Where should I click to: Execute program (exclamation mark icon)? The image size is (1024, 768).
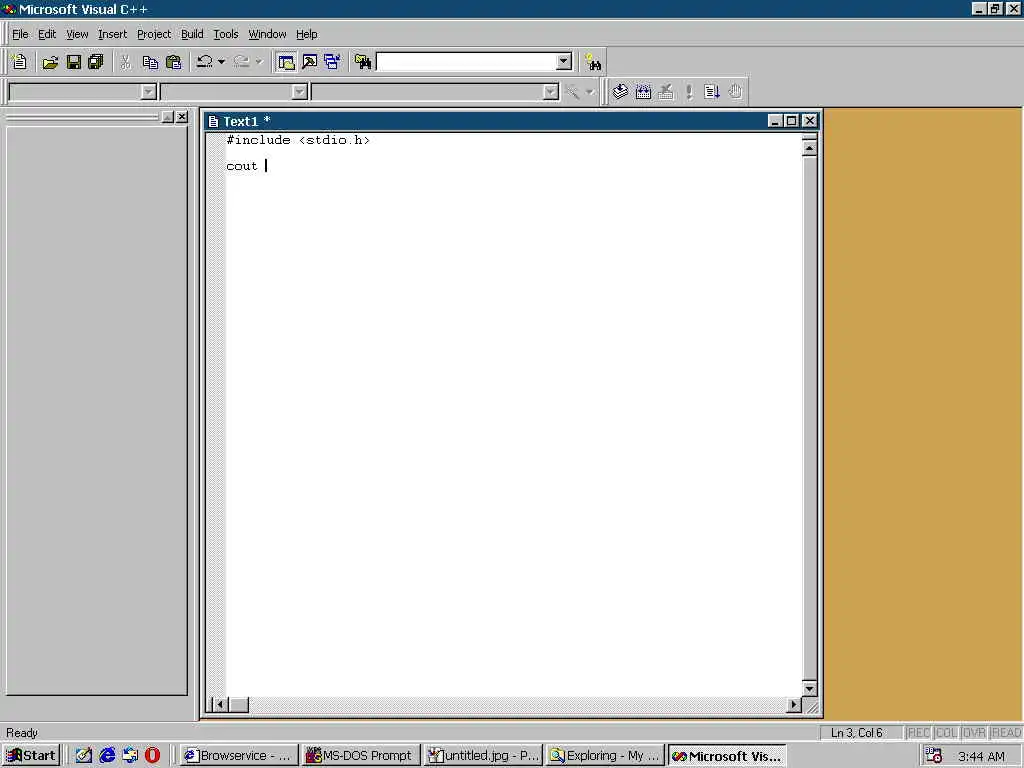point(689,91)
